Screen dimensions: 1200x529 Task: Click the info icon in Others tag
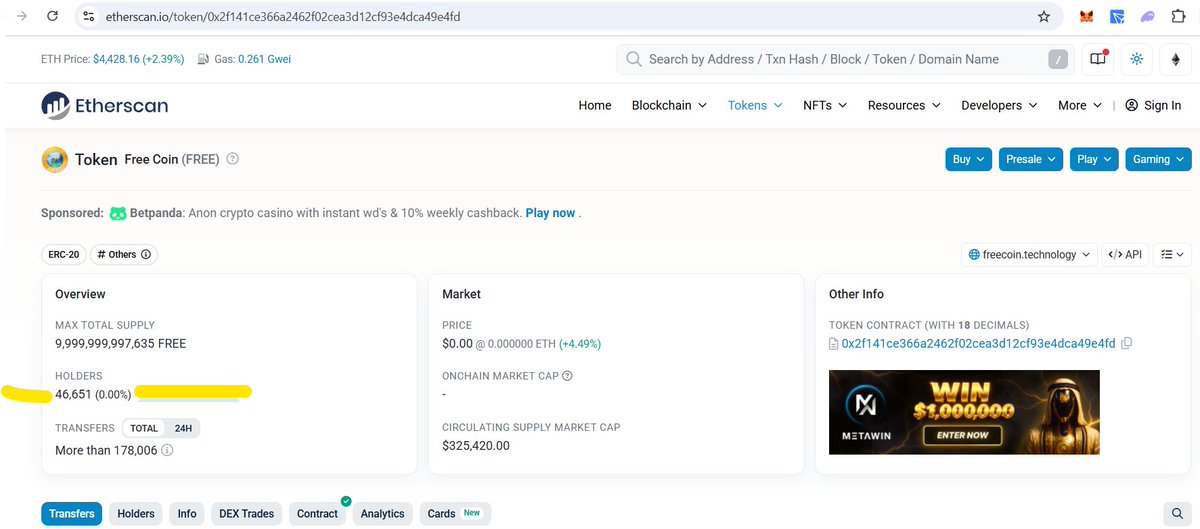[146, 255]
